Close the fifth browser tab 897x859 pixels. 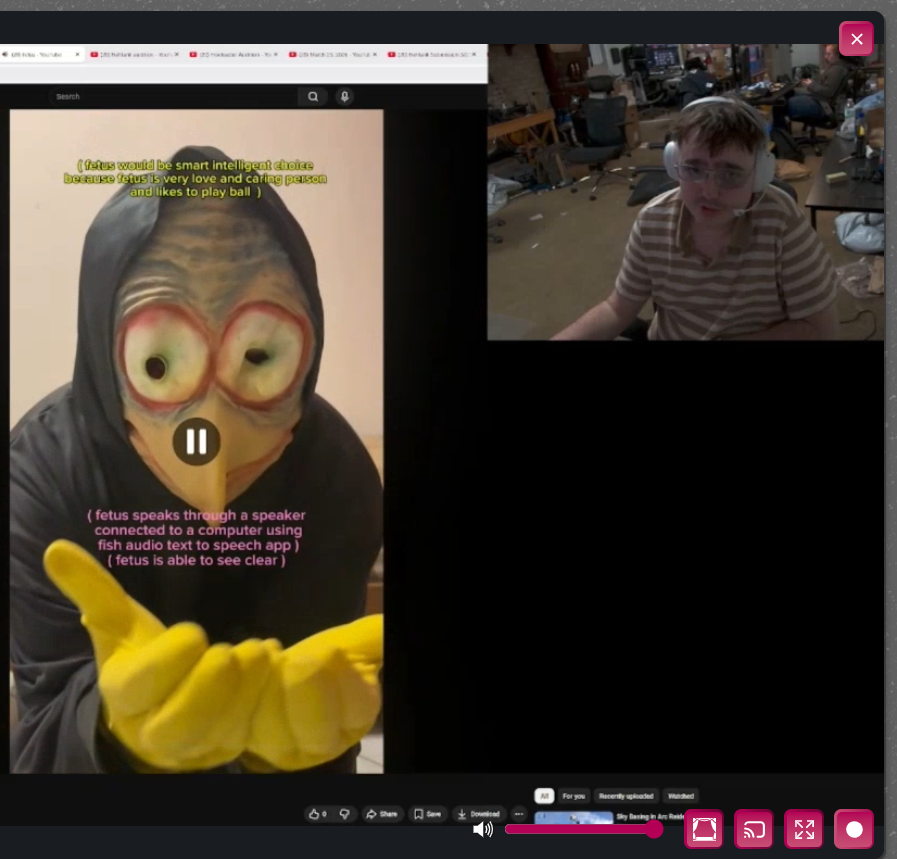point(474,55)
